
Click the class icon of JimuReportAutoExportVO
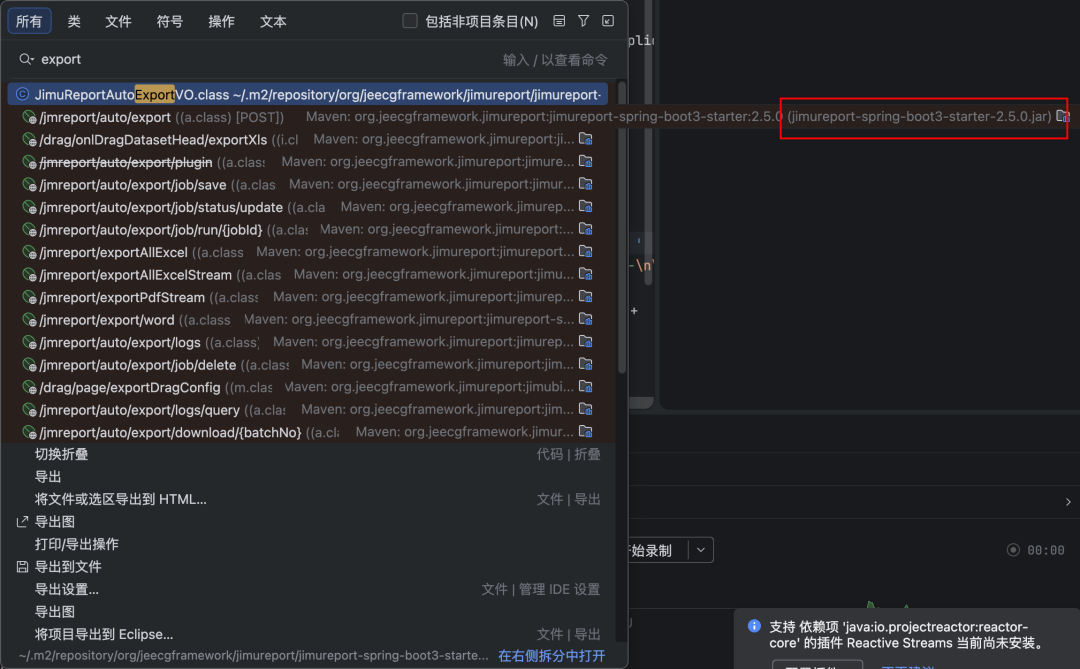pyautogui.click(x=23, y=94)
